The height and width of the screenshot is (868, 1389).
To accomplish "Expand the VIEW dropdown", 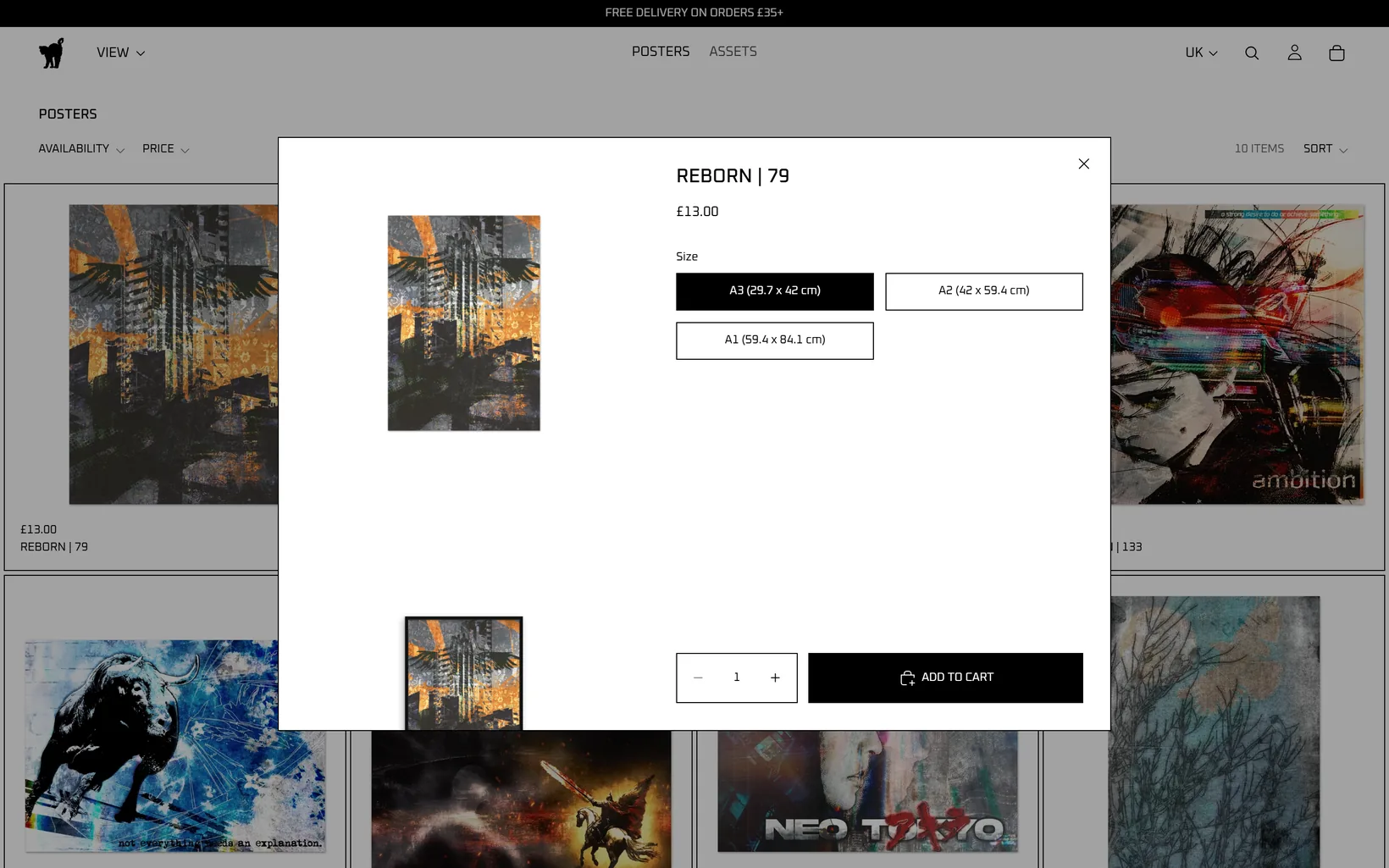I will [120, 53].
